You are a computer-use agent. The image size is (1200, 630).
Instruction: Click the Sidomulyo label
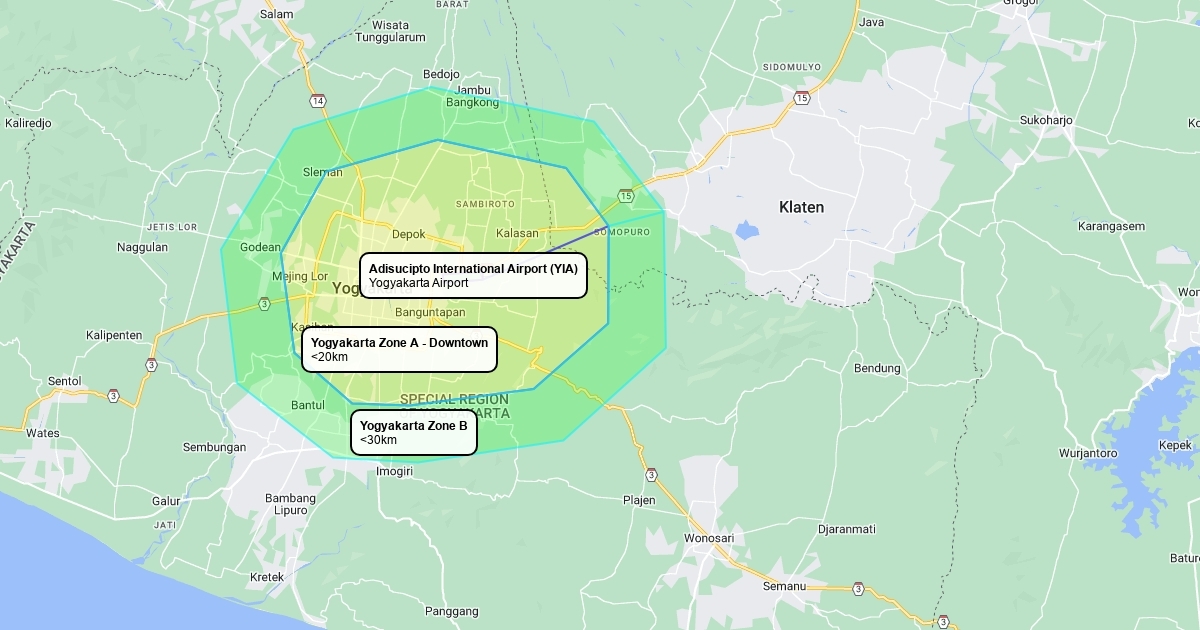click(x=792, y=66)
